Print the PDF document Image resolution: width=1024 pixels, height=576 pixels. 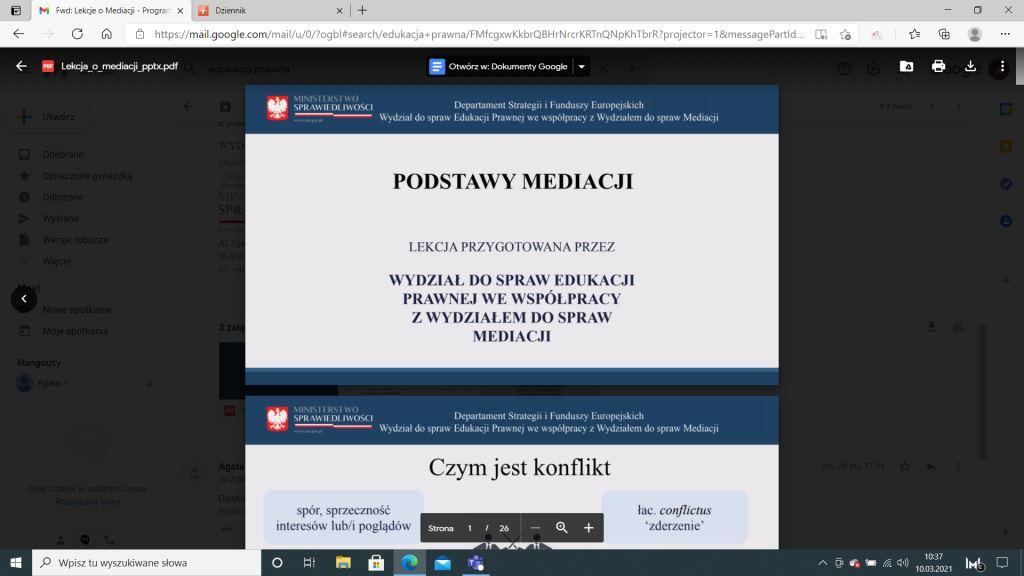(938, 66)
